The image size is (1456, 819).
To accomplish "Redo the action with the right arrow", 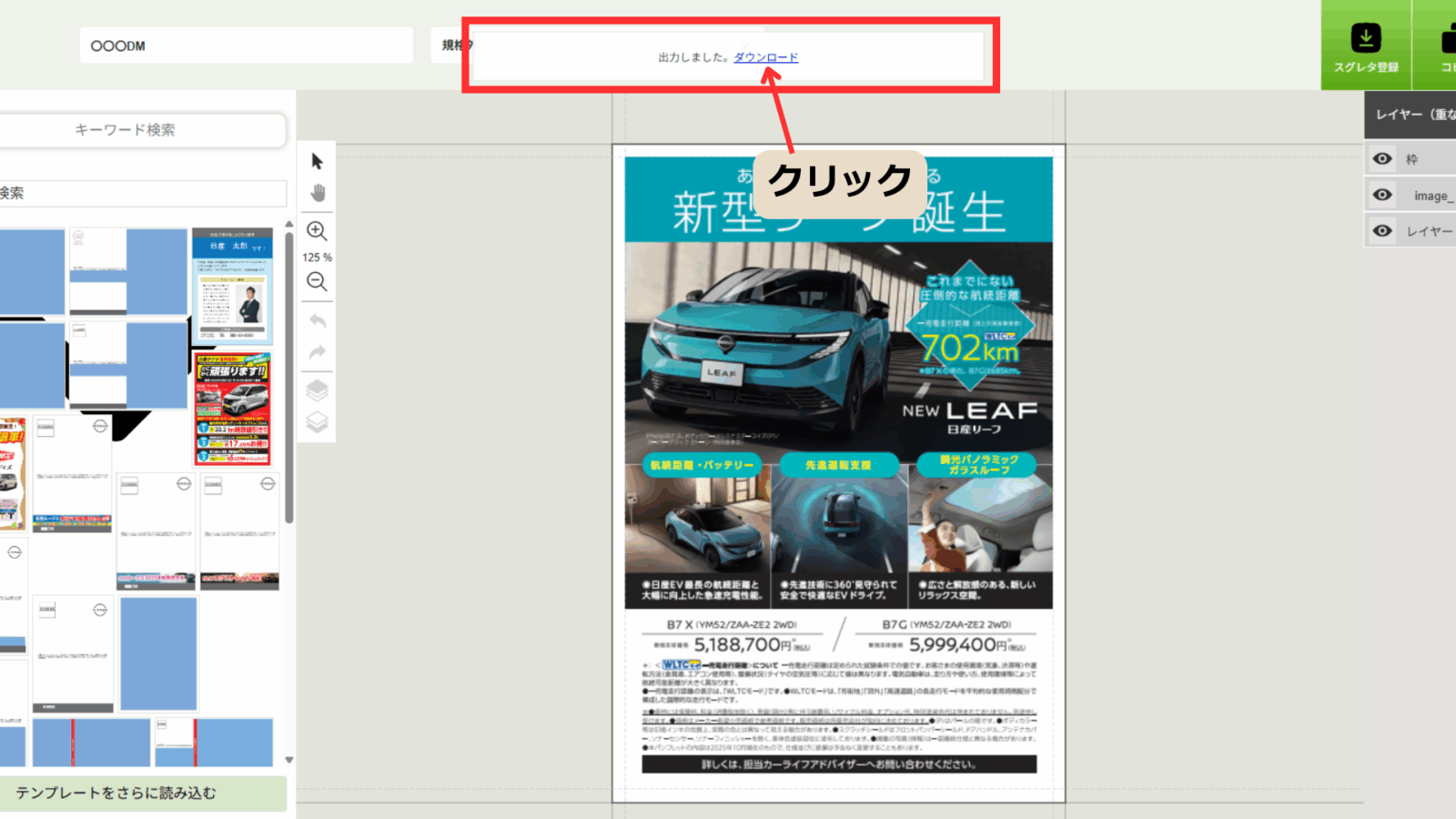I will [x=317, y=352].
